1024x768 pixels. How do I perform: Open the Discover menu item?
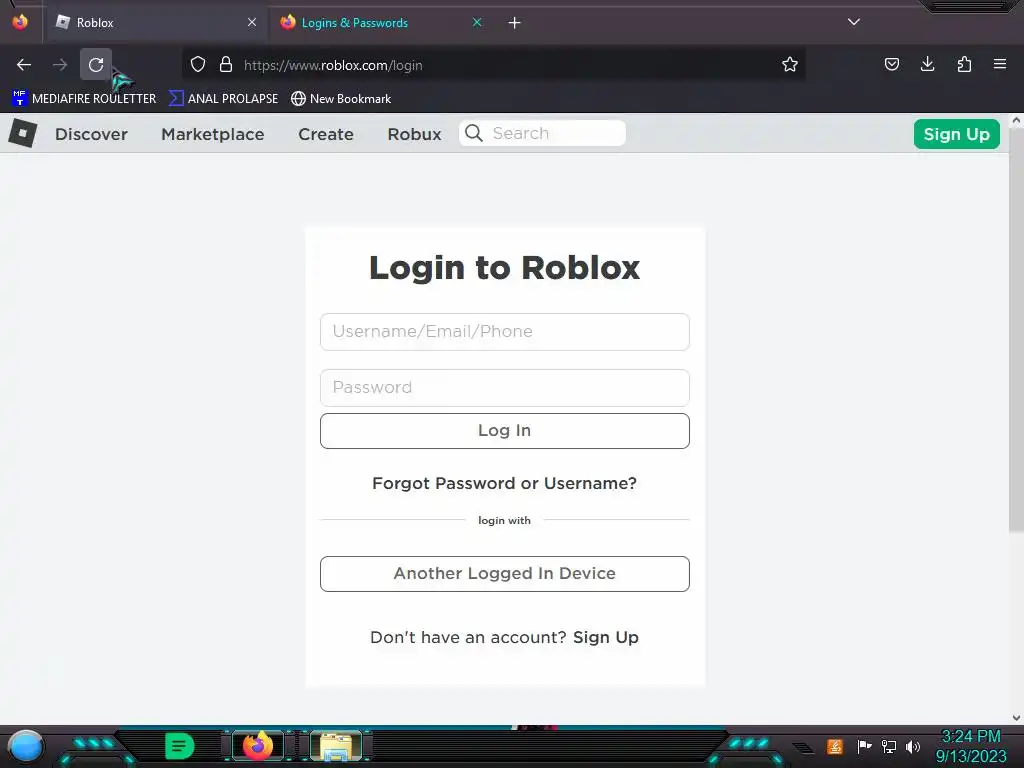click(91, 134)
